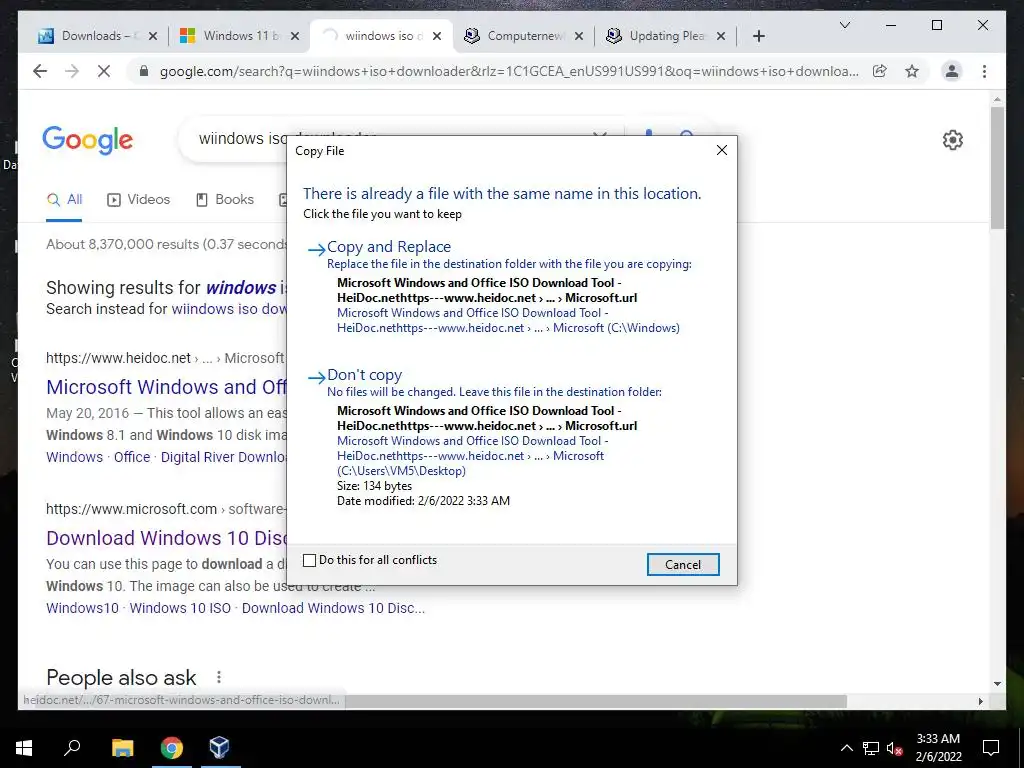Click Cancel in Copy File dialog
Image resolution: width=1024 pixels, height=768 pixels.
tap(683, 565)
